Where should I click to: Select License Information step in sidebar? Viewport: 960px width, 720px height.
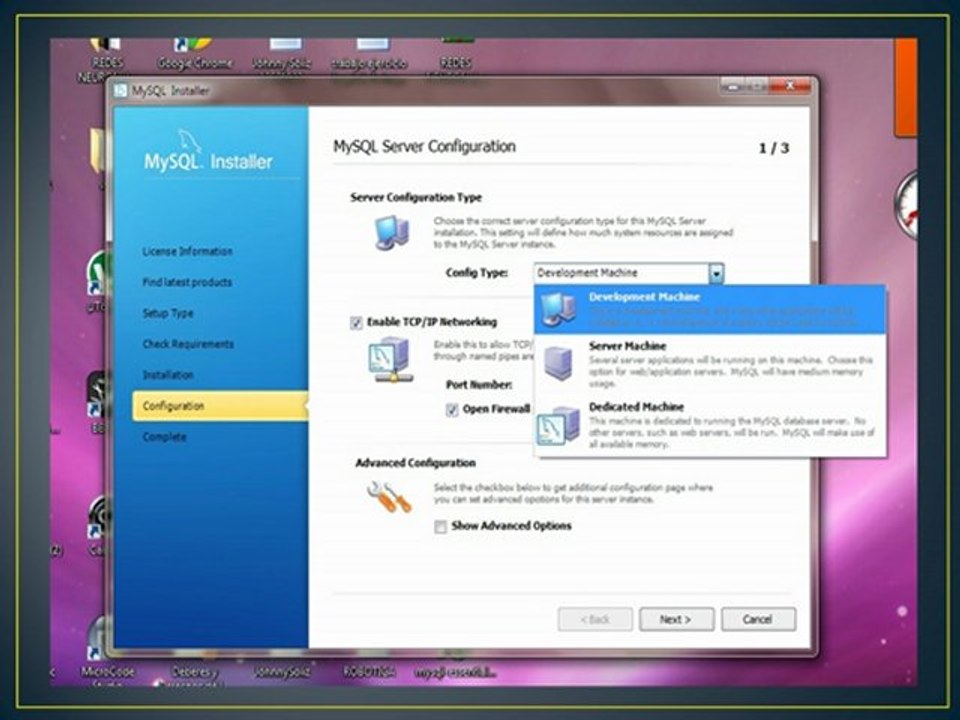coord(187,252)
